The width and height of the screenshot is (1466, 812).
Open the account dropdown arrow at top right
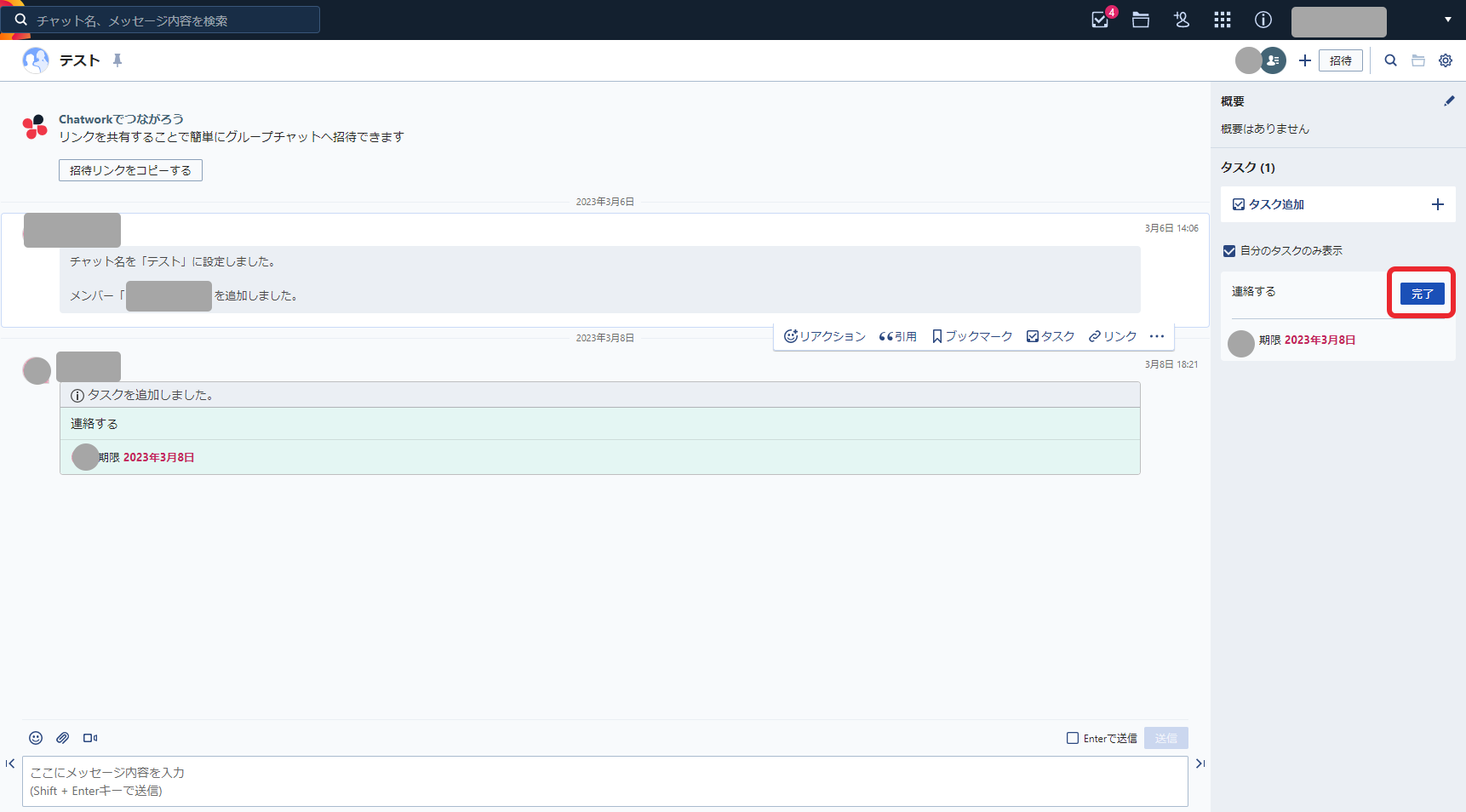1448,20
